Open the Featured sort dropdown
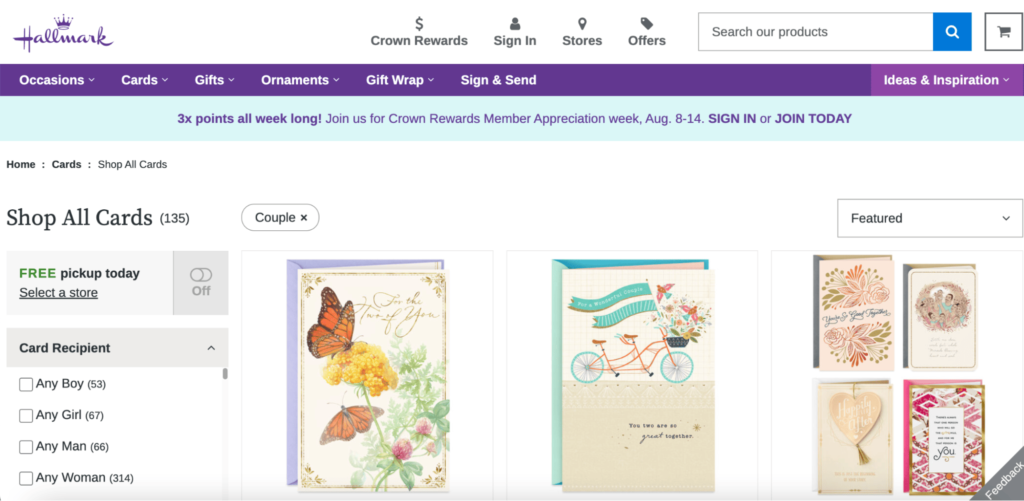1024x501 pixels. 929,218
